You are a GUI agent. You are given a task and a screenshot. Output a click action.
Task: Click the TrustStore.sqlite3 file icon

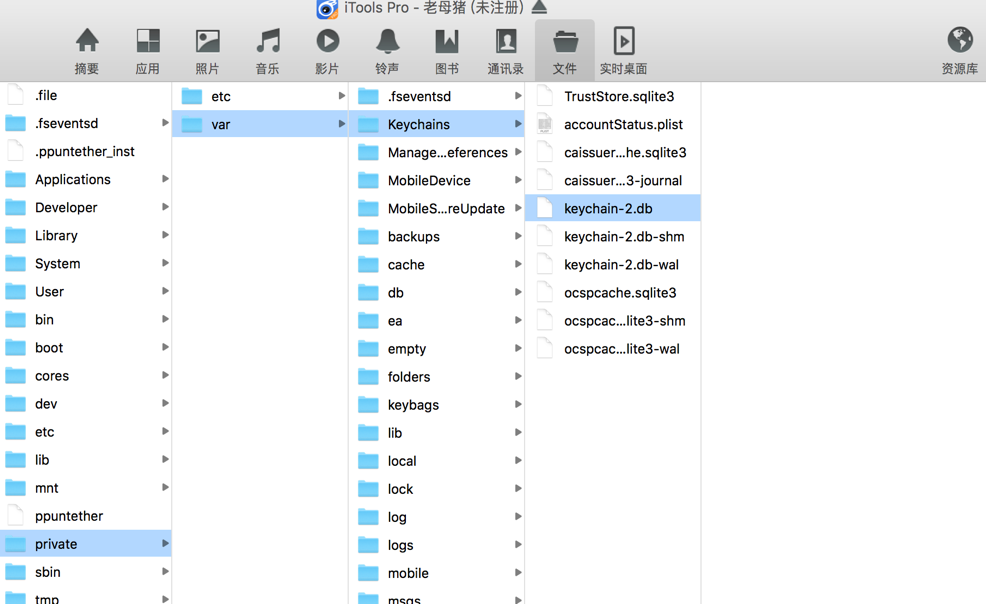[545, 96]
